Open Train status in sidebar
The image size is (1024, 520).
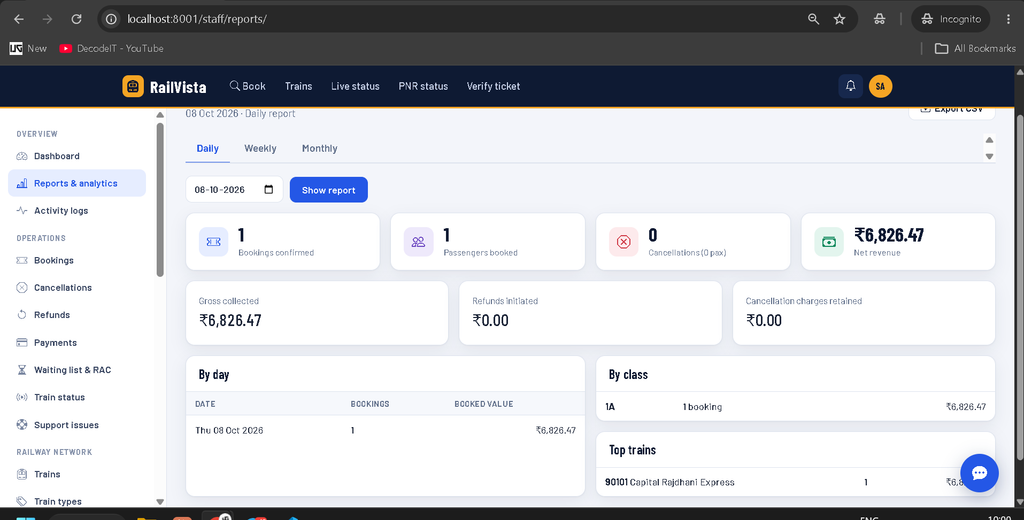click(76, 397)
